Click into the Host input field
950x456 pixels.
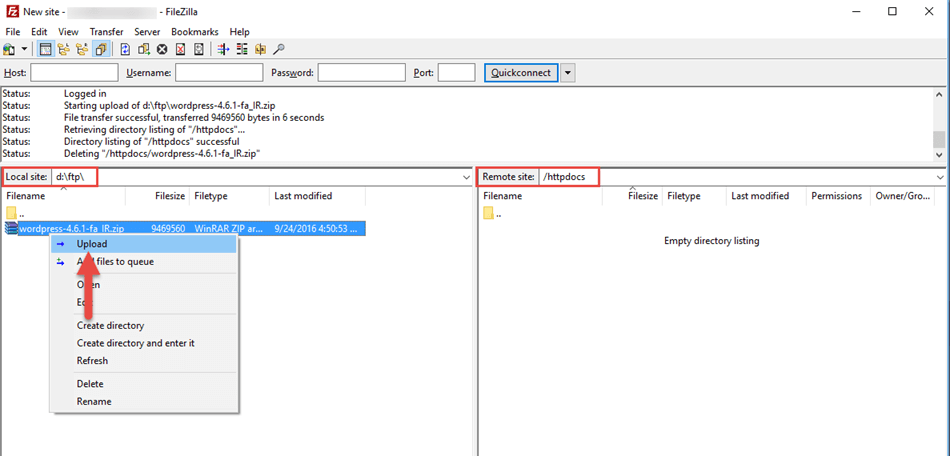[x=74, y=73]
